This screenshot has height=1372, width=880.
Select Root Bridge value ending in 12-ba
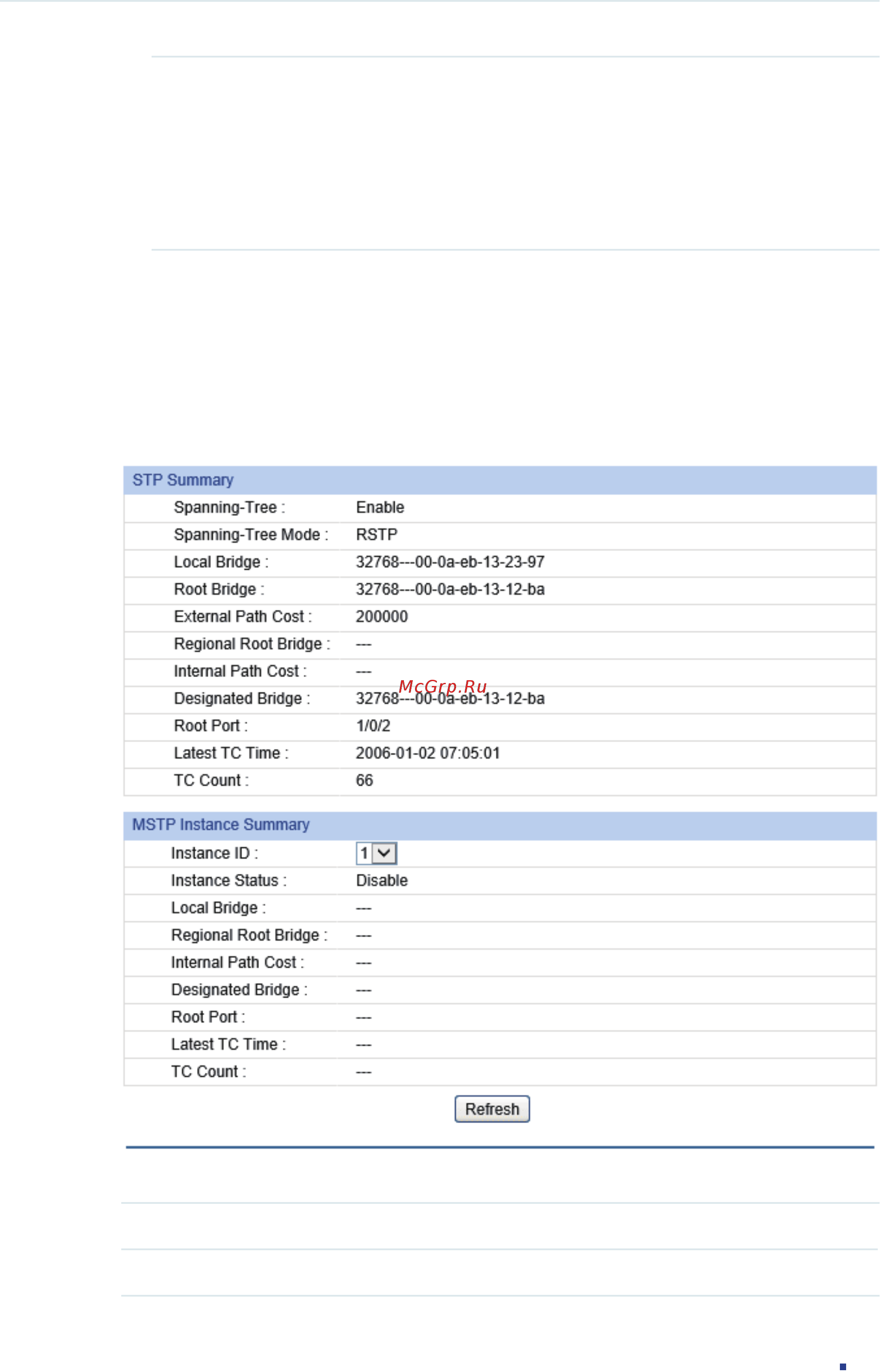[x=450, y=589]
